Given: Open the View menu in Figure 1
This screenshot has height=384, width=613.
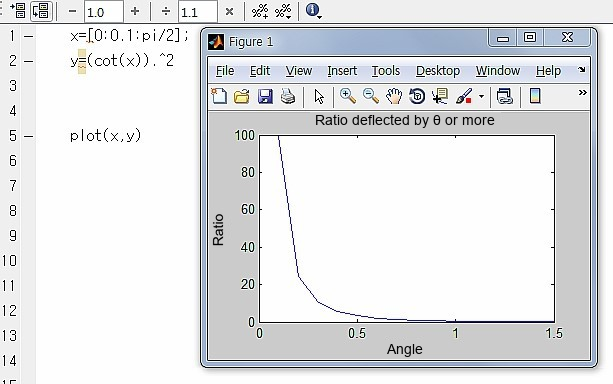Looking at the screenshot, I should (299, 71).
